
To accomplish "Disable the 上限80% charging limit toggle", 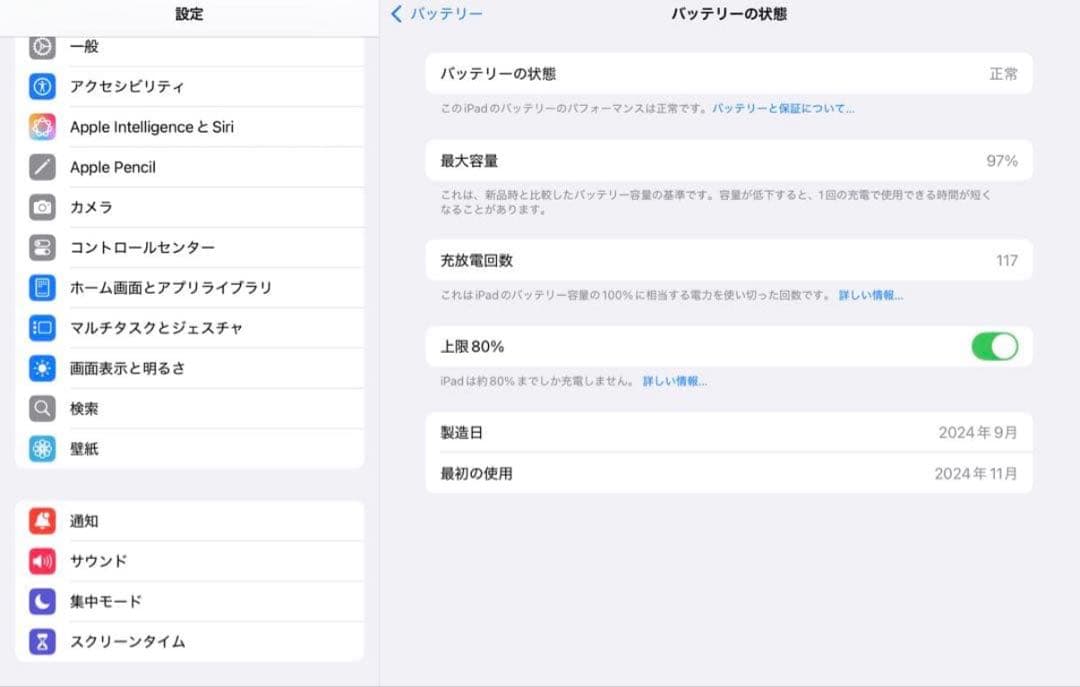I will point(995,346).
